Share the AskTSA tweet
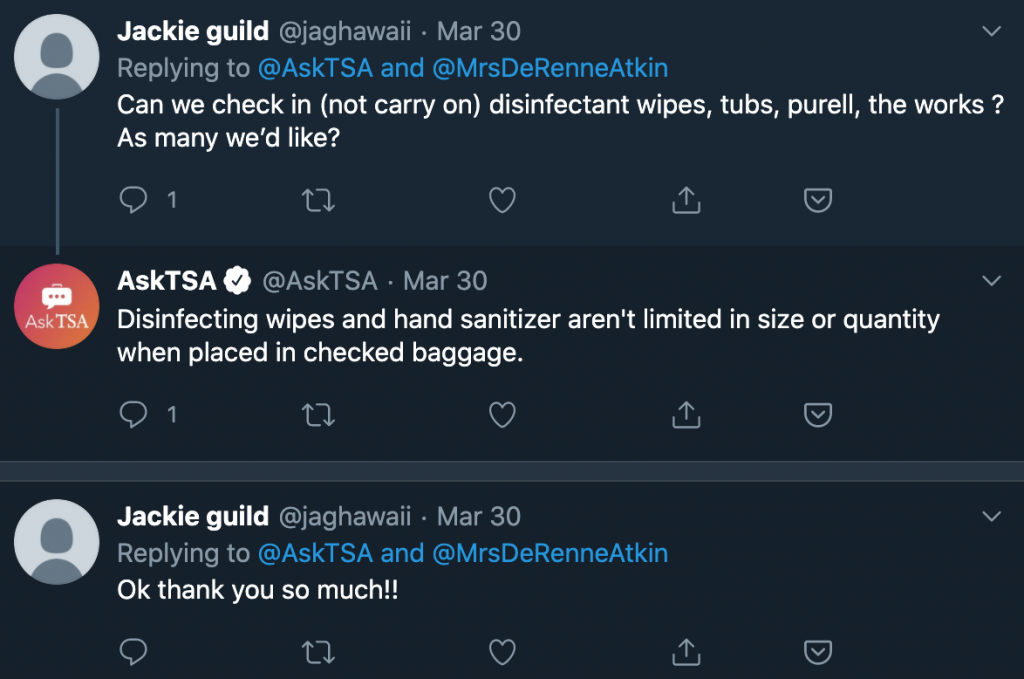This screenshot has height=679, width=1024. (x=685, y=413)
